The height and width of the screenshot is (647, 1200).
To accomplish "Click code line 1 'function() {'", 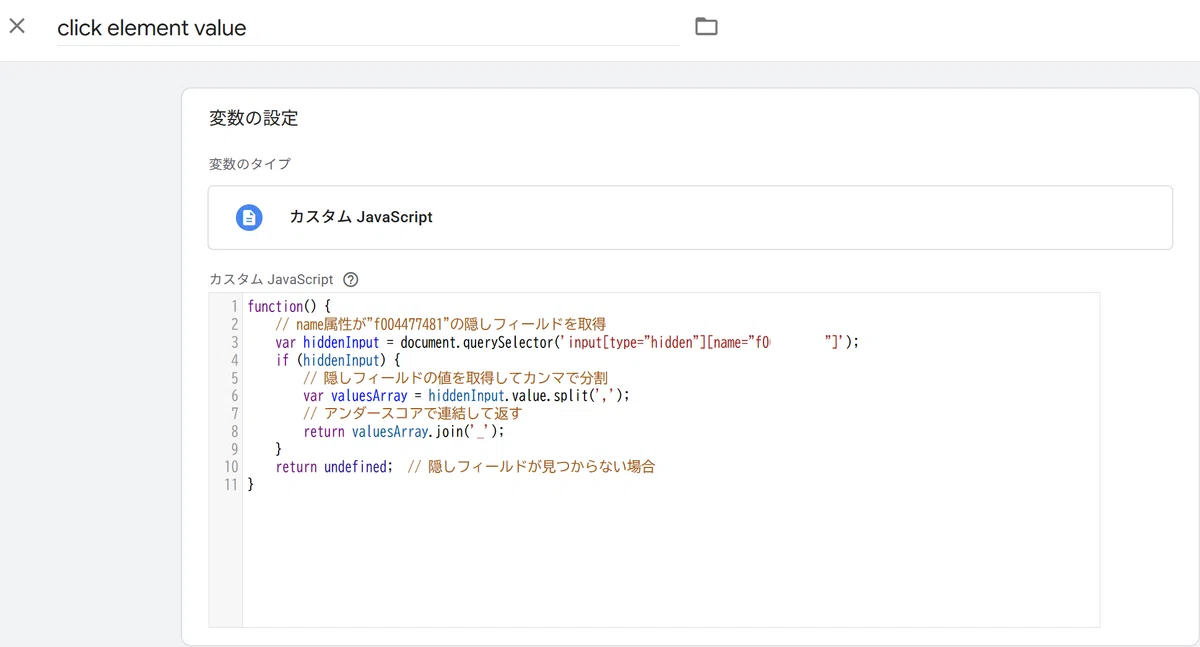I will (x=289, y=306).
